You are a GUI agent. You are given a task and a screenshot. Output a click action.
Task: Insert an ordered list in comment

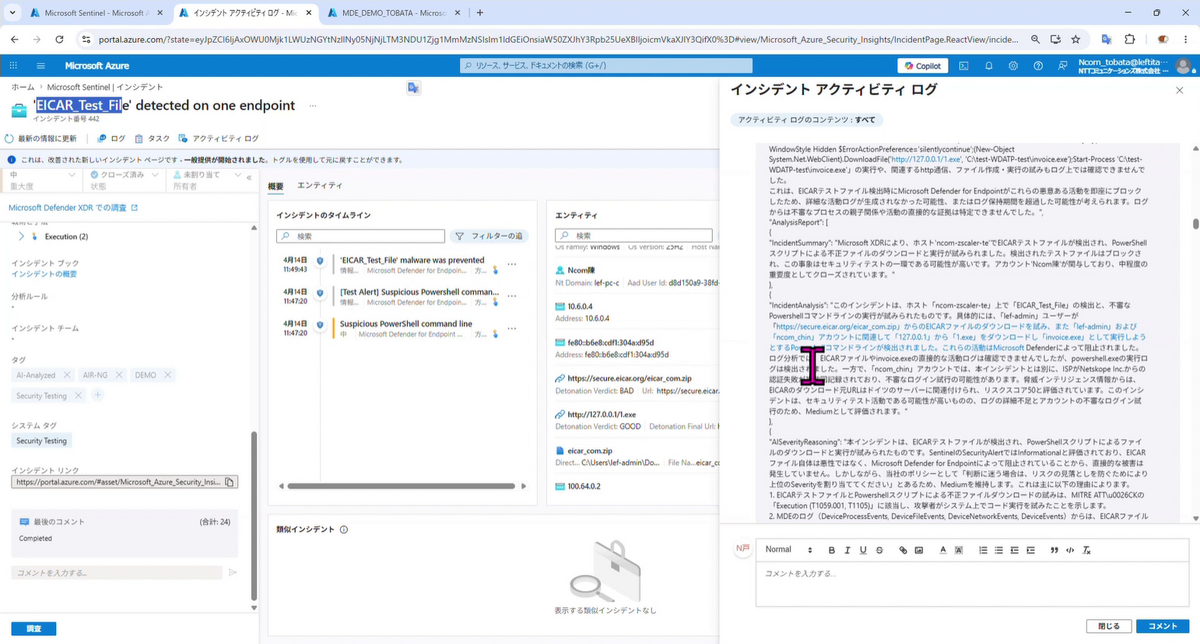[x=983, y=550]
